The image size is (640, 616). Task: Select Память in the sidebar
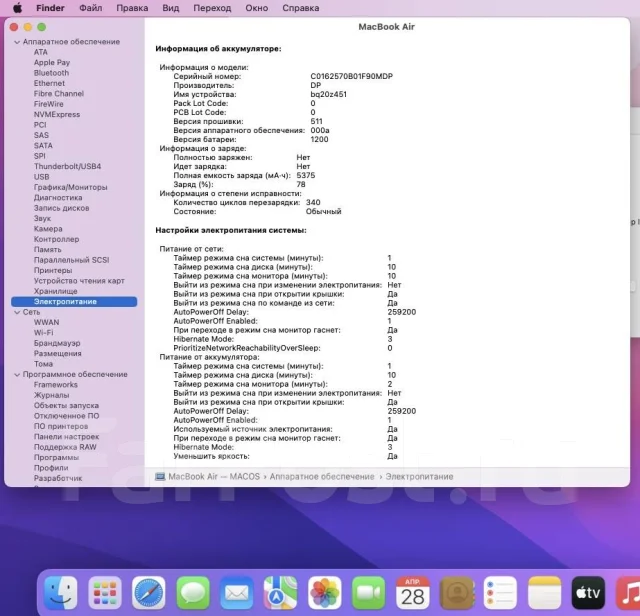pos(48,250)
